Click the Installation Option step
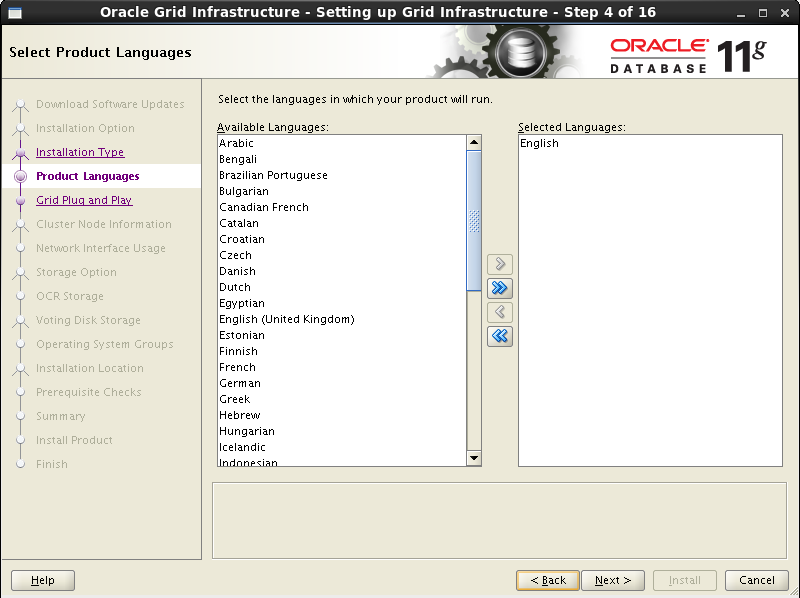This screenshot has height=598, width=800. point(85,128)
